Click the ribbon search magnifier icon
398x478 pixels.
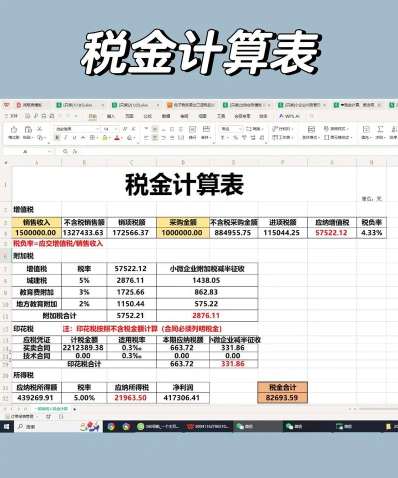tap(312, 116)
